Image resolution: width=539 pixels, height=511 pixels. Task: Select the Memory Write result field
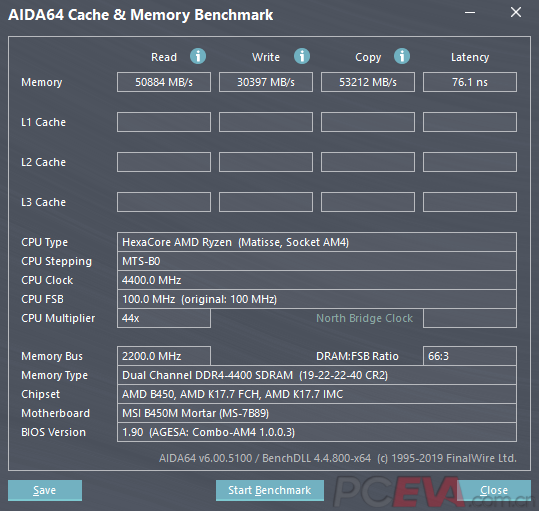[266, 82]
